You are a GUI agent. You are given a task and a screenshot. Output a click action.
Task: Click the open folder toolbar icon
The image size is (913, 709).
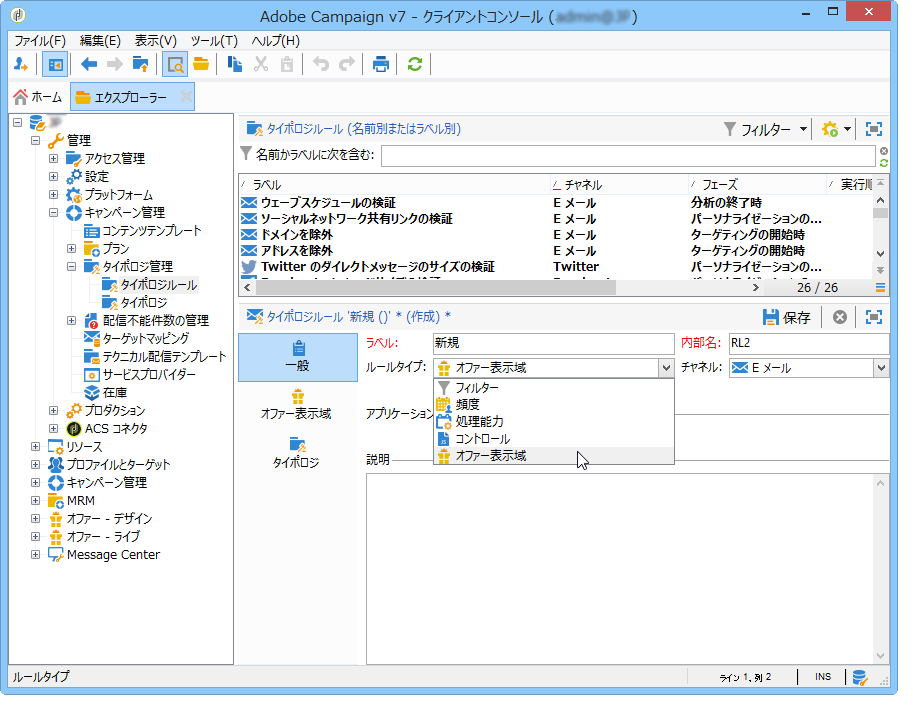201,64
